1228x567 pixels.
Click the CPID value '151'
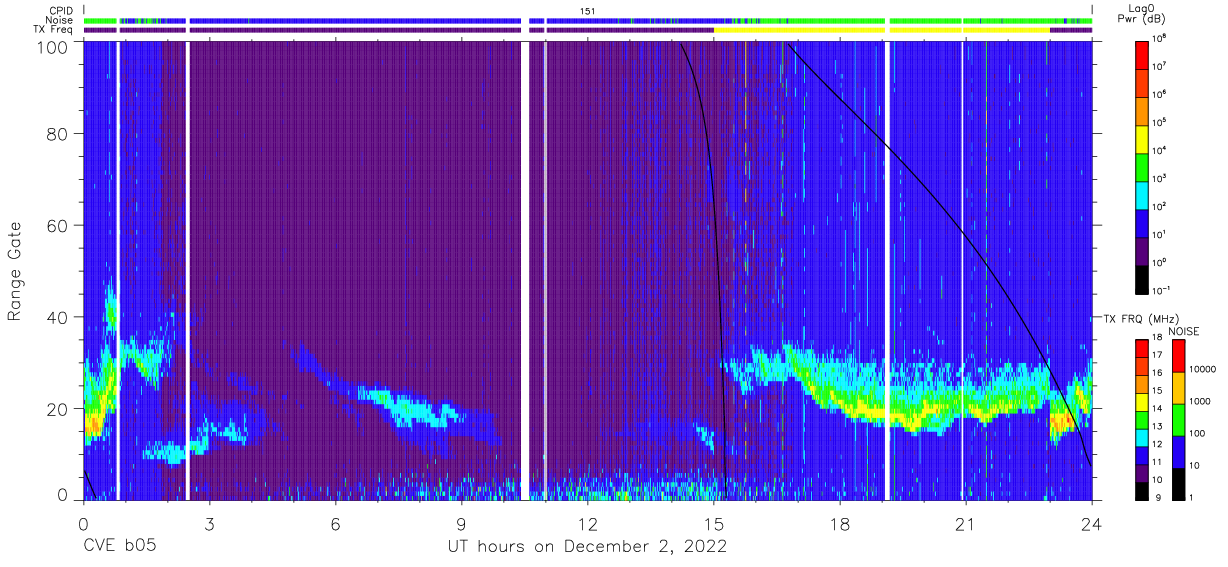point(588,10)
